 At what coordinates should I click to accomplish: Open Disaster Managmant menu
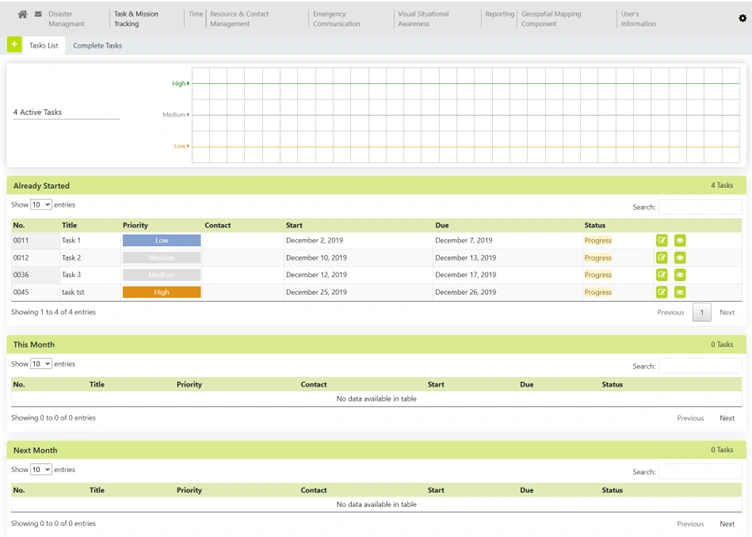pyautogui.click(x=66, y=19)
